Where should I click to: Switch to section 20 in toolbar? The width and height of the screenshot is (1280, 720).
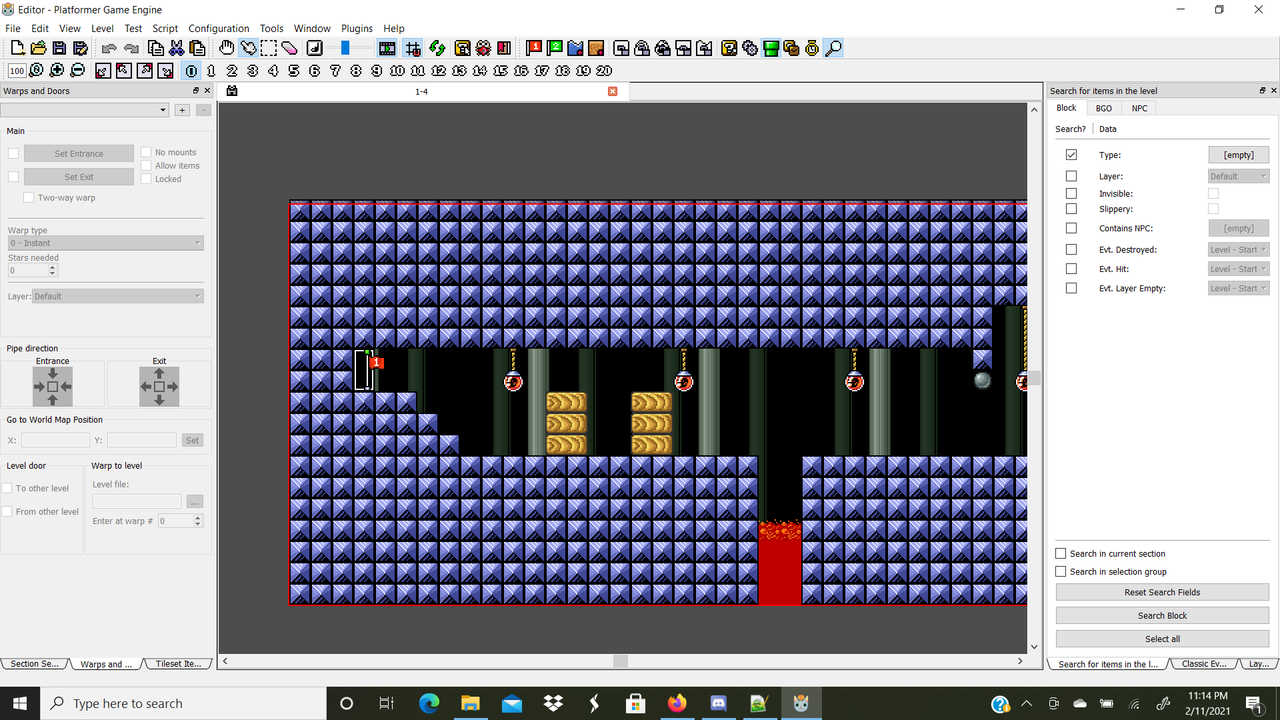pos(604,70)
